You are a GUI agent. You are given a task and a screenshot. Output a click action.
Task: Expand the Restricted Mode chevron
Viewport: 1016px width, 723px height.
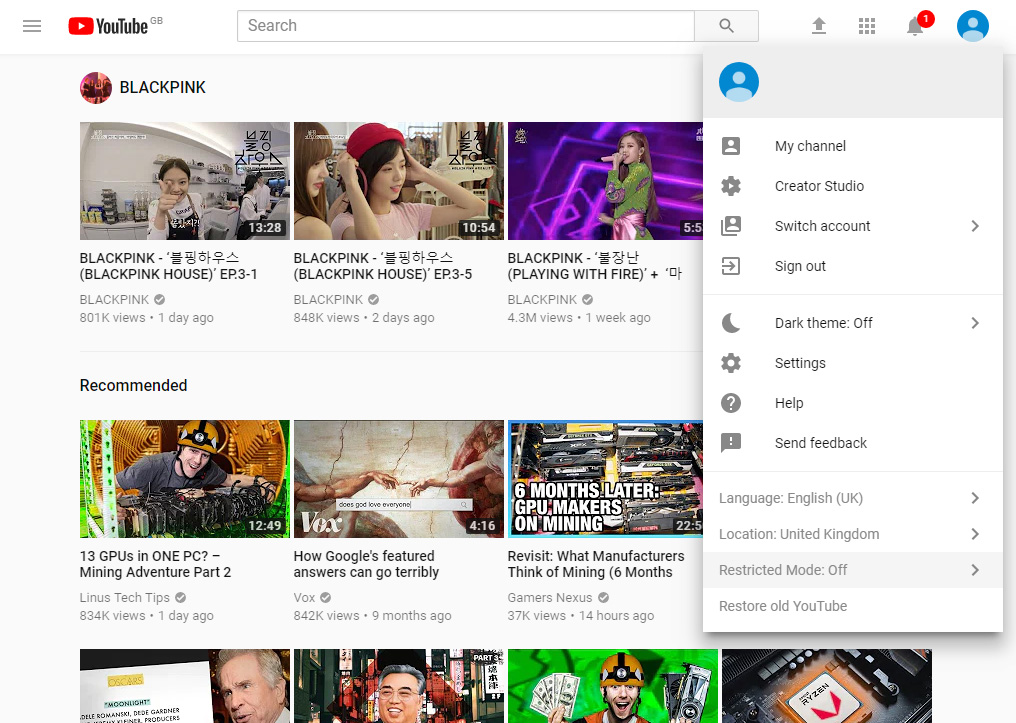coord(975,570)
